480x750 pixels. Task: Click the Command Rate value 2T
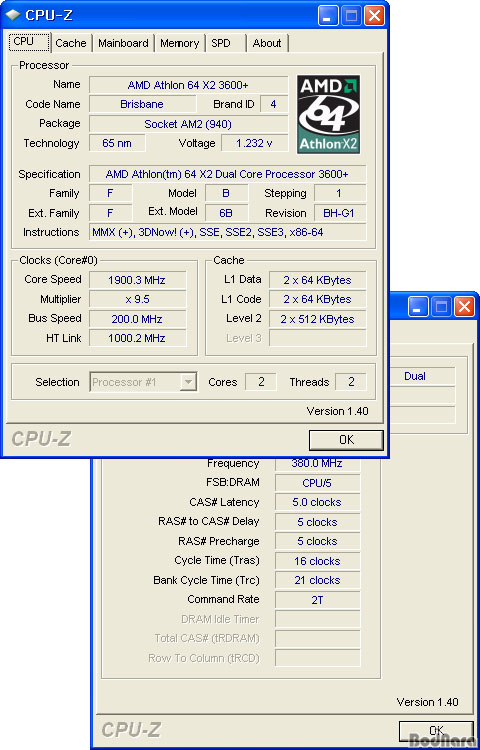coord(317,600)
